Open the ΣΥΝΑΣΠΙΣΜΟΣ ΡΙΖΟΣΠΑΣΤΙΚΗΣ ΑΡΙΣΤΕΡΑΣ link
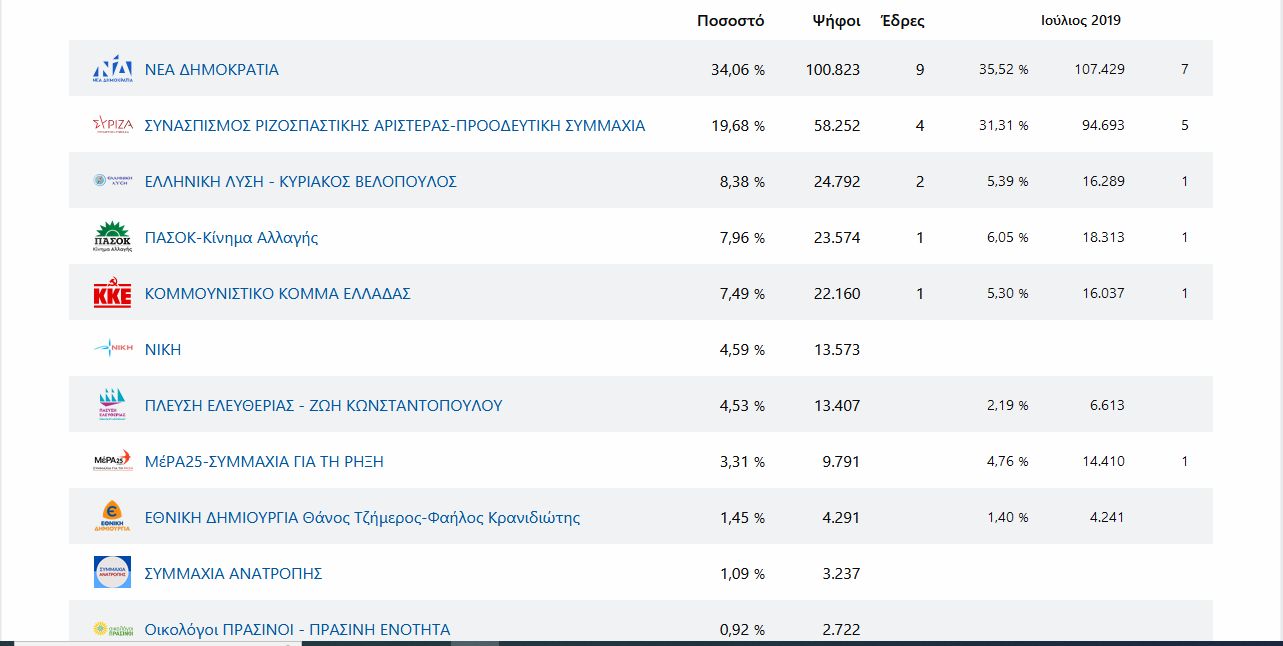Image resolution: width=1283 pixels, height=646 pixels. pos(395,126)
